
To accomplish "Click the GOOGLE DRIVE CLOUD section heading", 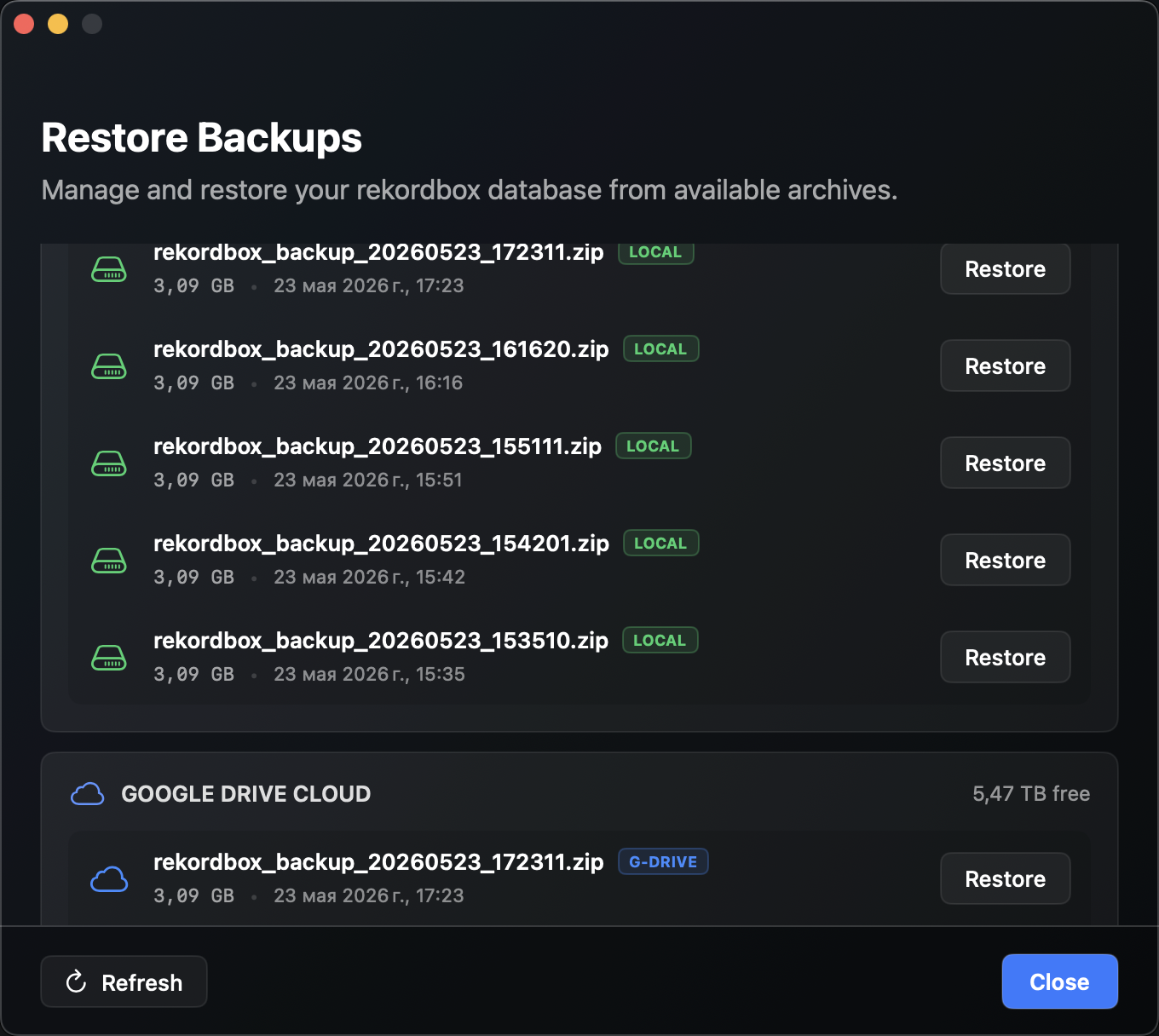I will point(246,794).
